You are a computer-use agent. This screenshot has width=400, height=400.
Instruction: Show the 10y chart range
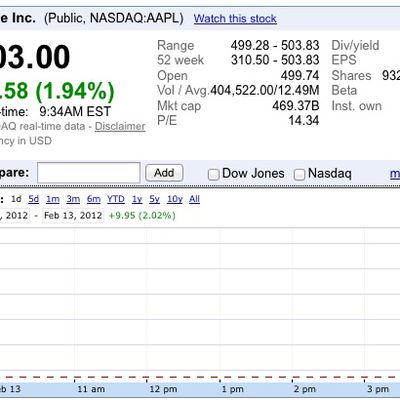175,199
